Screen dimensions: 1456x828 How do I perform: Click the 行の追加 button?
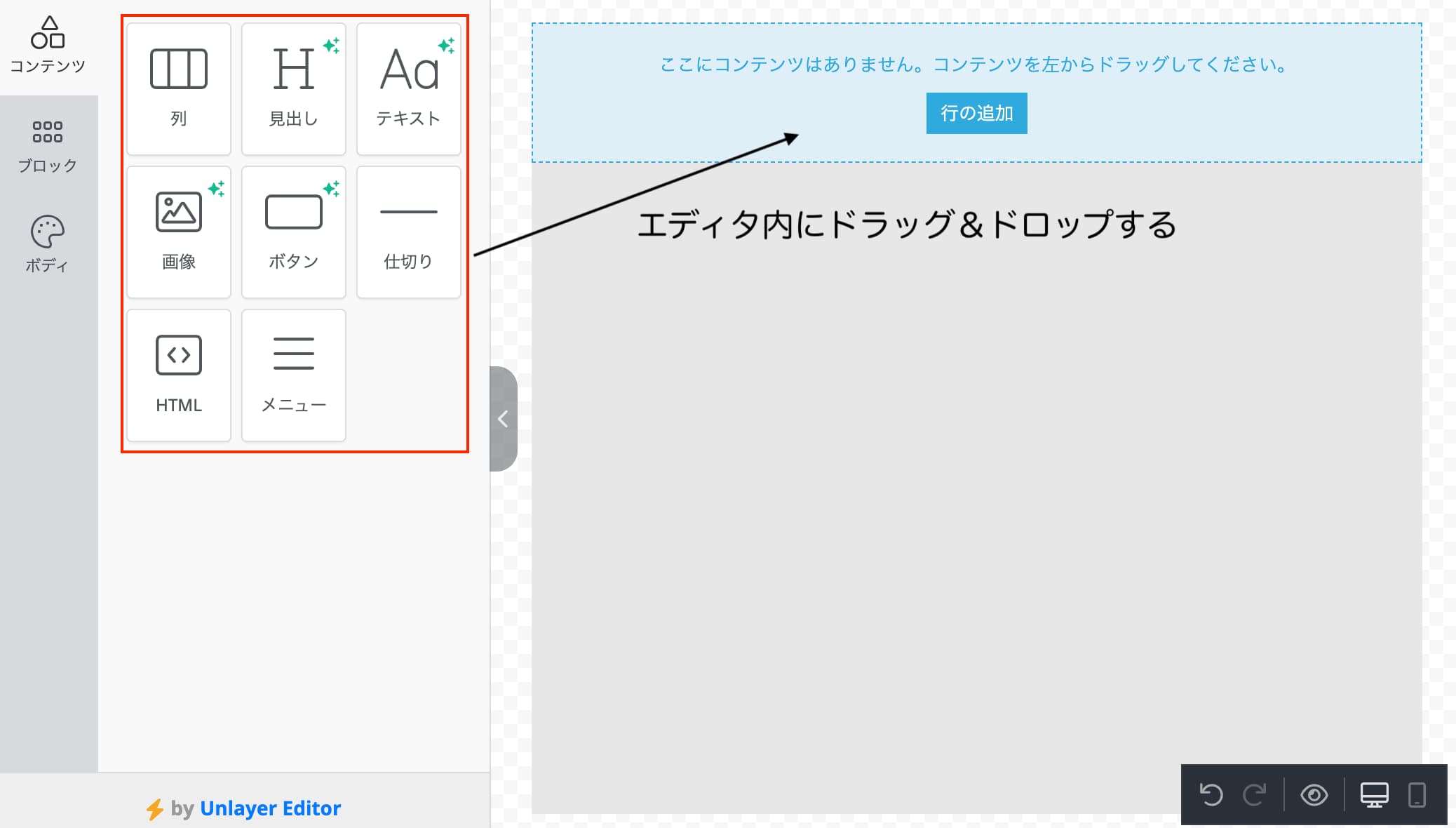[976, 113]
